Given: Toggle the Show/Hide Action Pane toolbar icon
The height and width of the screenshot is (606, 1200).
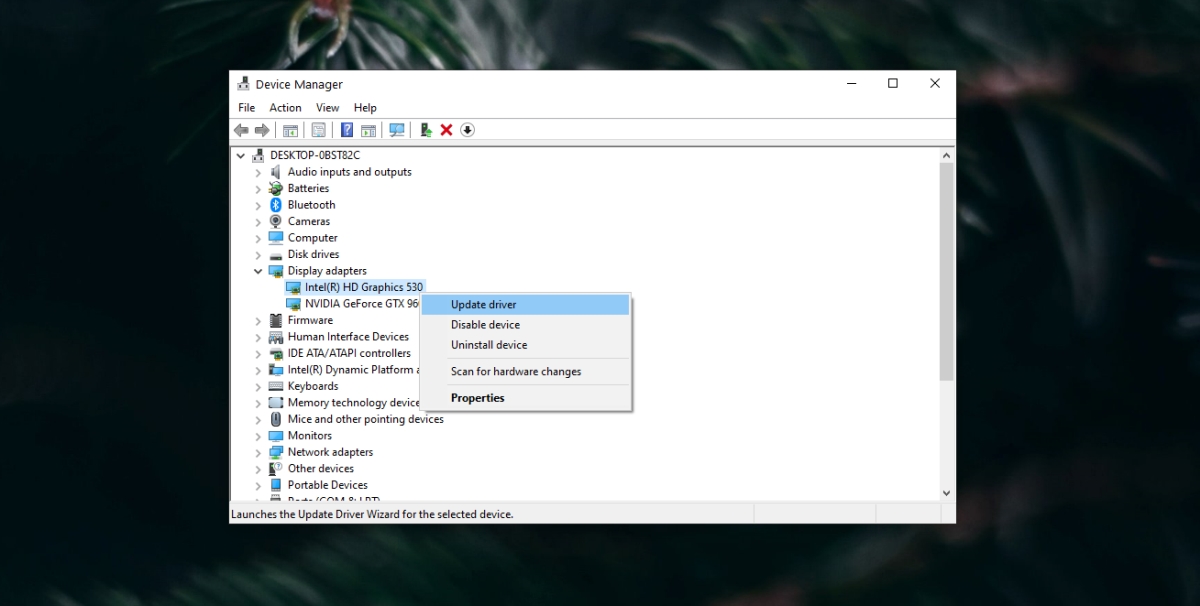Looking at the screenshot, I should [x=368, y=130].
